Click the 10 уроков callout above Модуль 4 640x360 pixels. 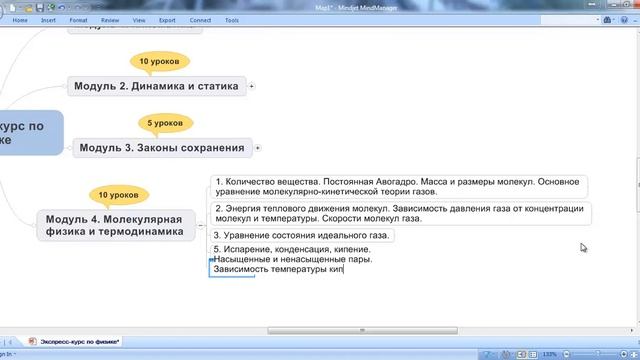point(119,195)
